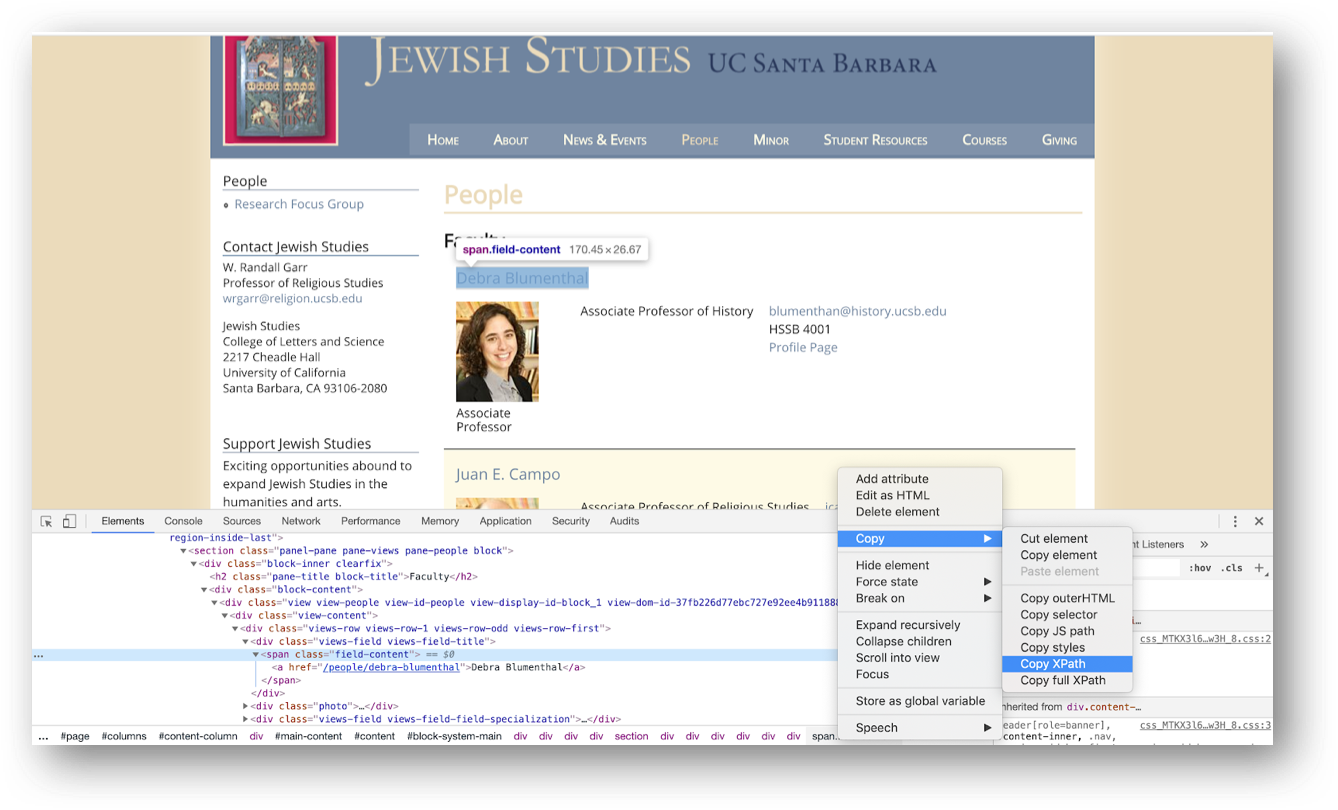This screenshot has width=1338, height=810.
Task: Collapse the views-row-first div node
Action: 235,629
